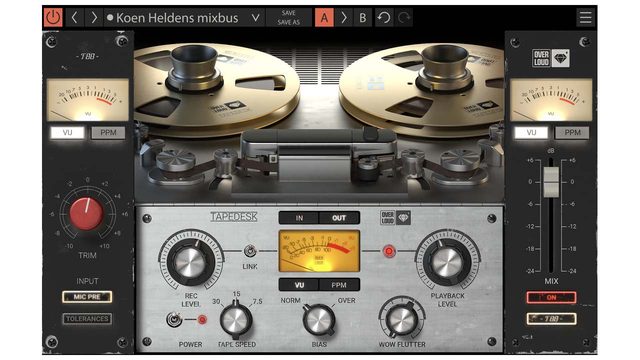Click the Overloud logo on tape desk
This screenshot has width=640, height=360.
395,218
